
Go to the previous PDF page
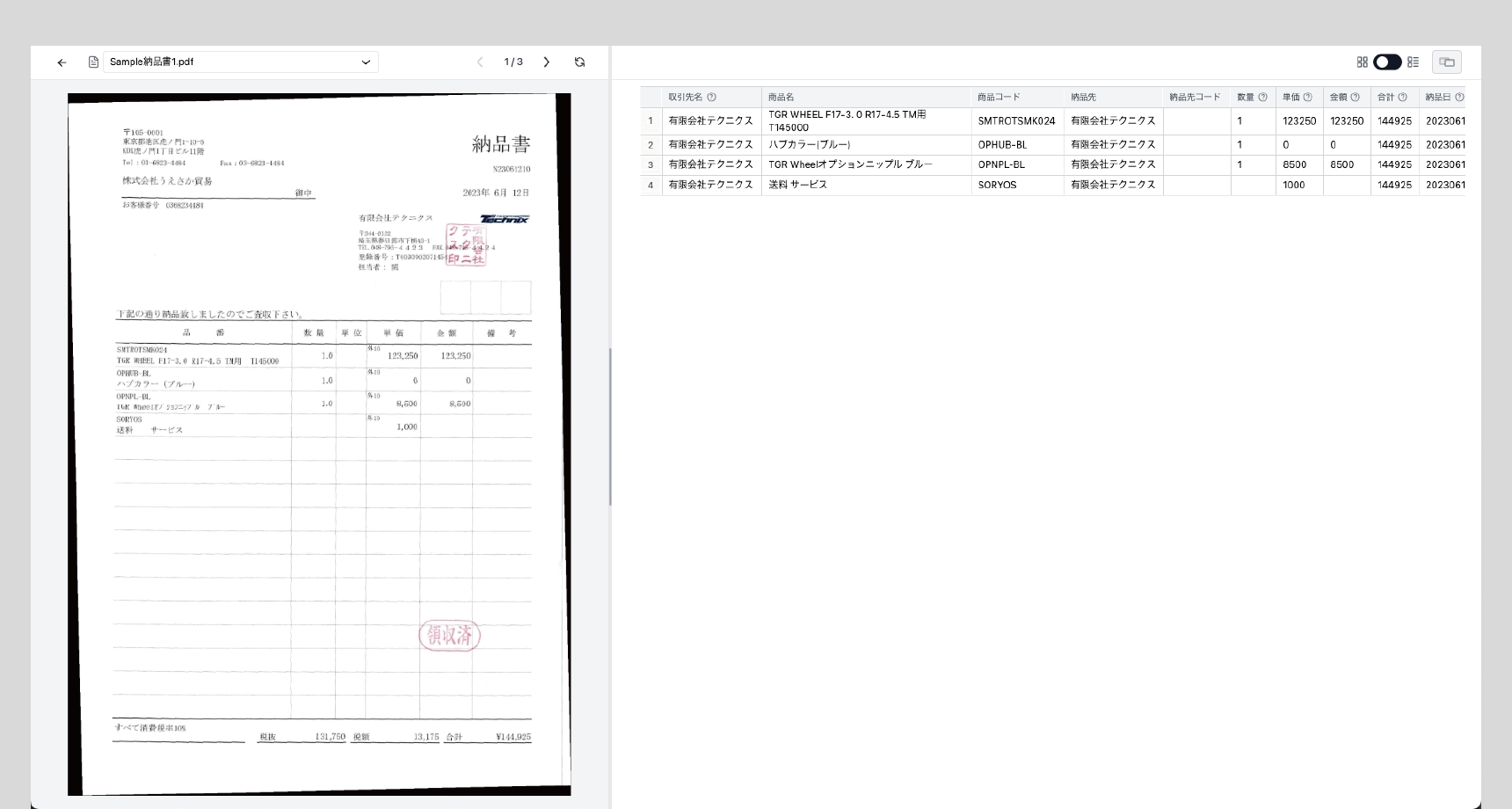480,62
